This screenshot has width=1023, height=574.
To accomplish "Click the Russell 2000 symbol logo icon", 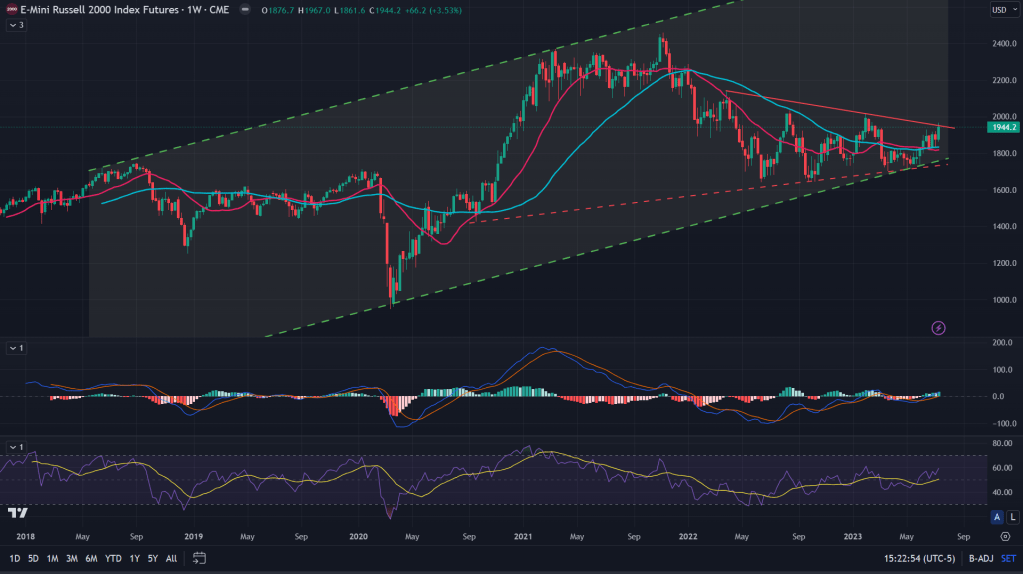I will pyautogui.click(x=6, y=10).
